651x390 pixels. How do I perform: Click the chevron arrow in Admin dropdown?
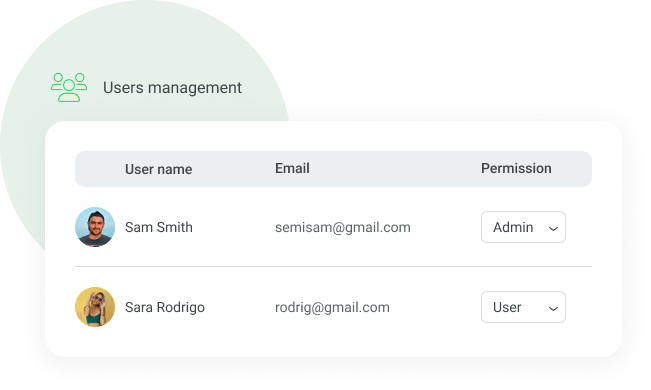pos(553,228)
